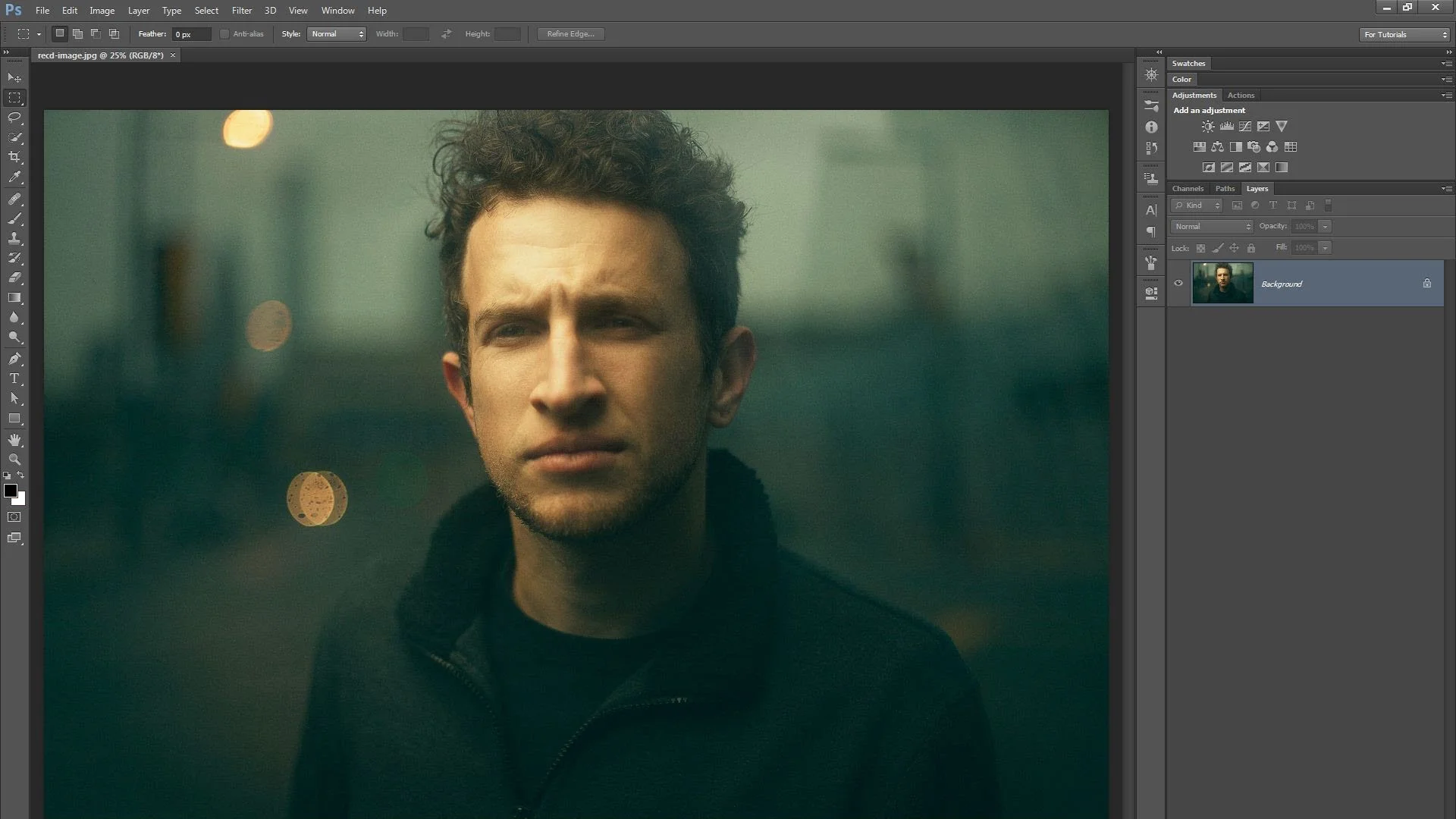Screen dimensions: 1456x819
Task: Select the Zoom tool
Action: coord(14,460)
